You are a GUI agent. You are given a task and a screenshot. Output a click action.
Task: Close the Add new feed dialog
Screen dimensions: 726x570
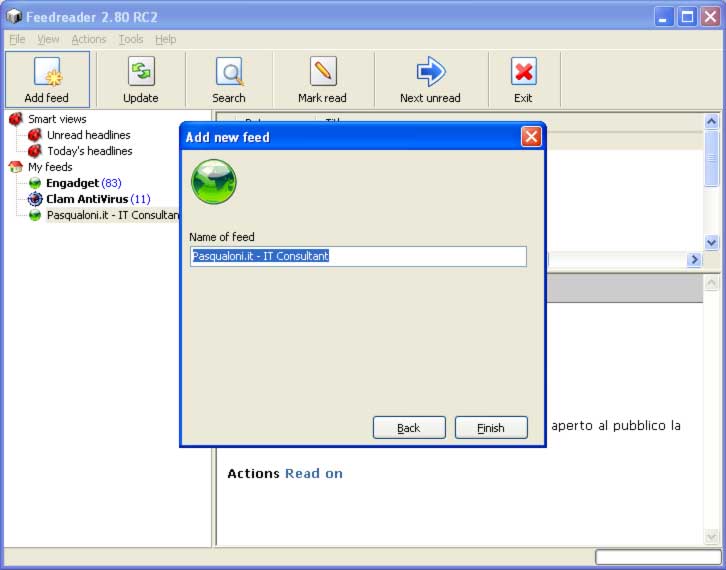(531, 137)
